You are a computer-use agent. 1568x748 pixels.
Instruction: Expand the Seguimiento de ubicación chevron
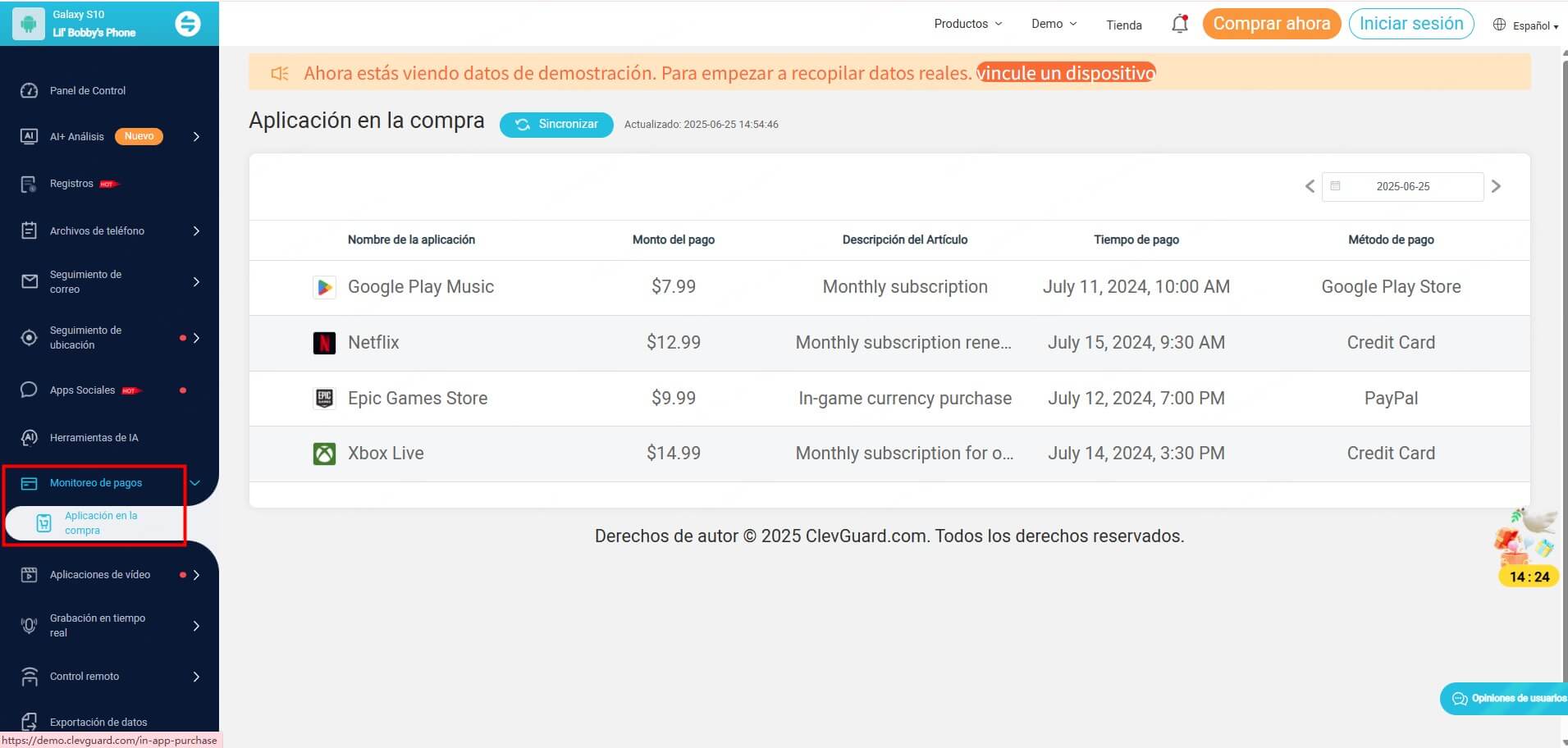[196, 337]
